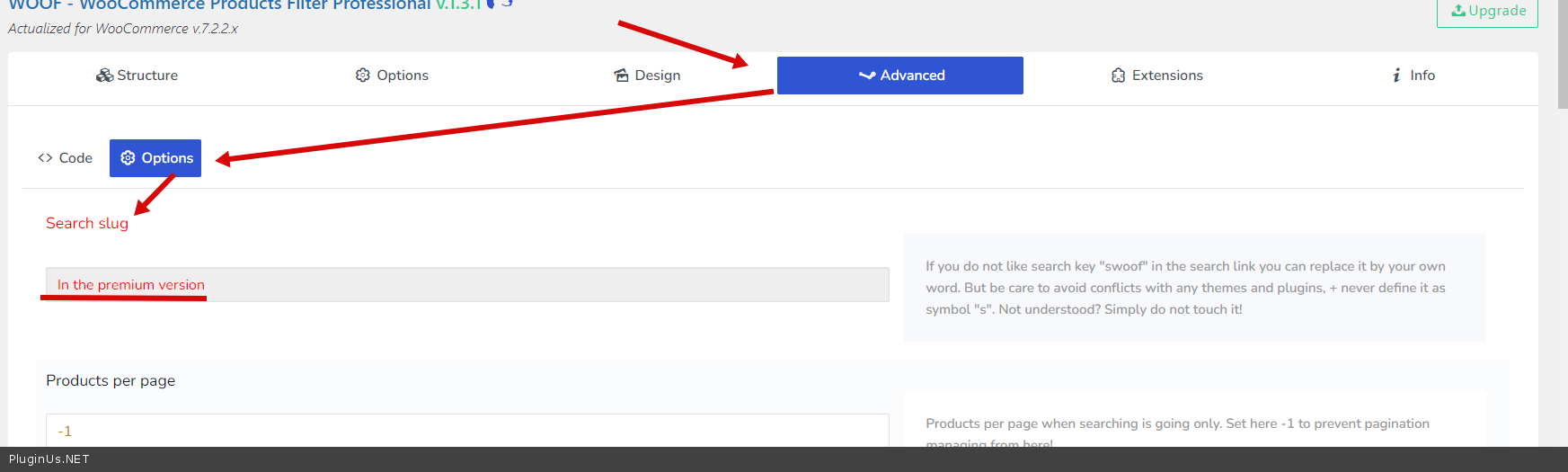Click the upload icon on the Upgrade button

point(1458,11)
